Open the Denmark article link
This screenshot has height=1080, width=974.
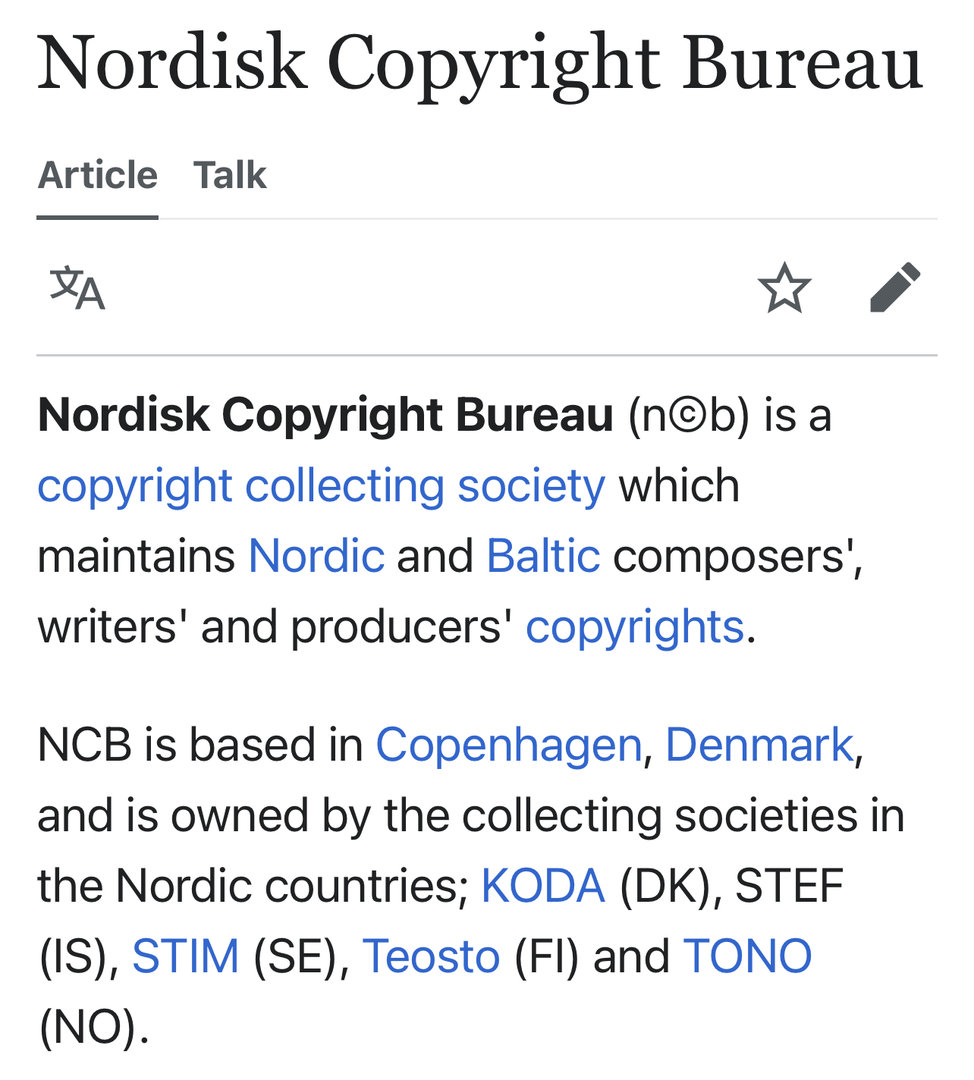[759, 745]
